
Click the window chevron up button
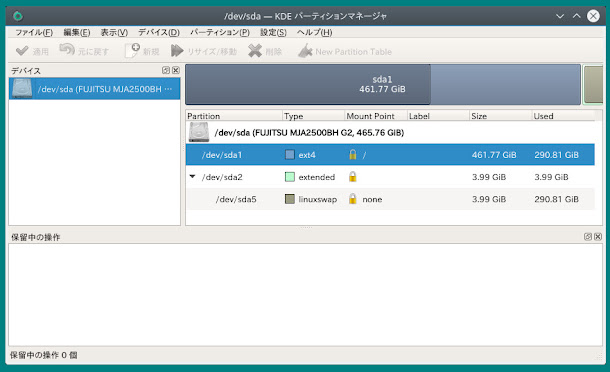click(576, 16)
